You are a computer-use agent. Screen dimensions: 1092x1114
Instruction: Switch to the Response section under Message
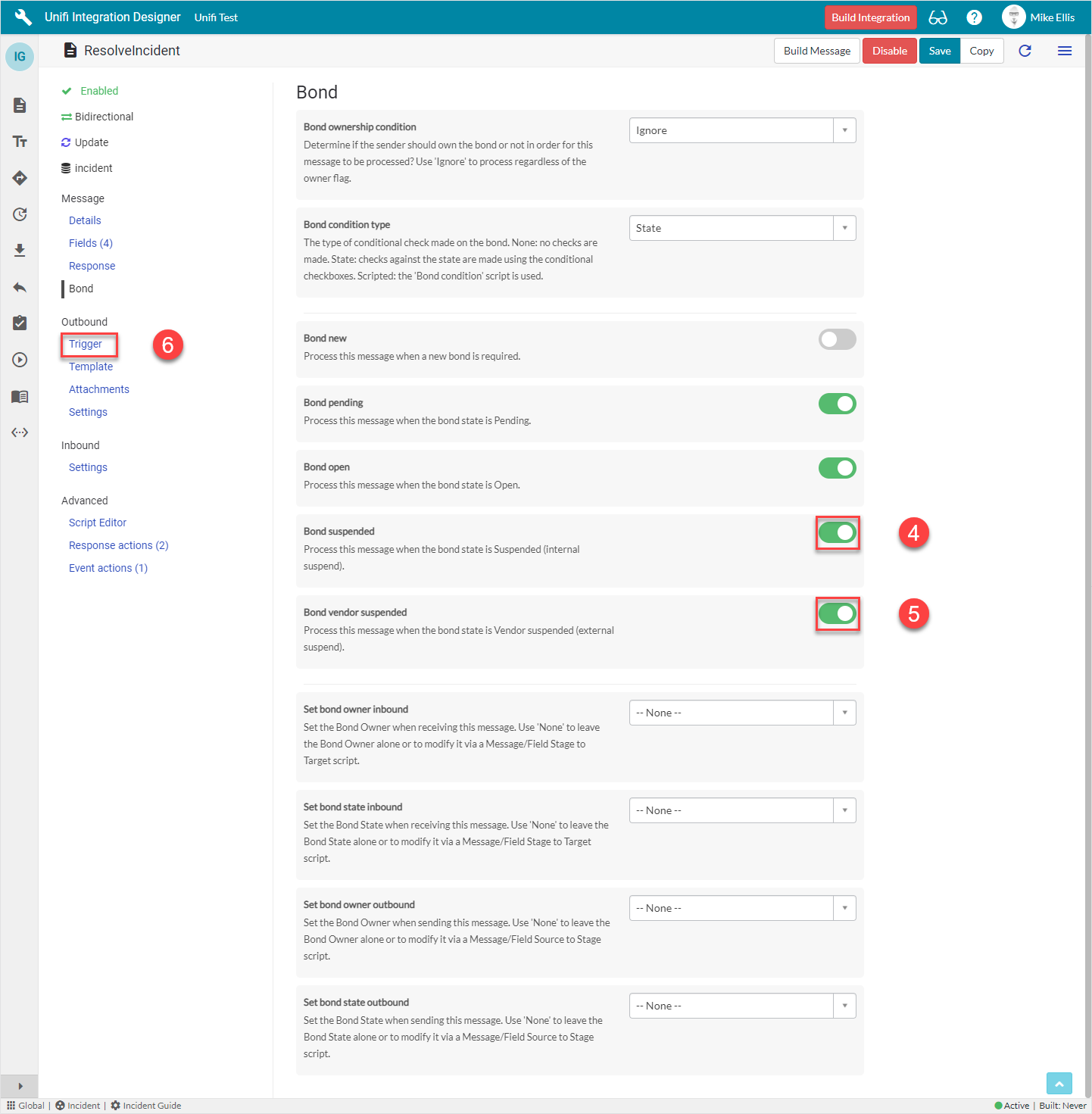click(92, 266)
